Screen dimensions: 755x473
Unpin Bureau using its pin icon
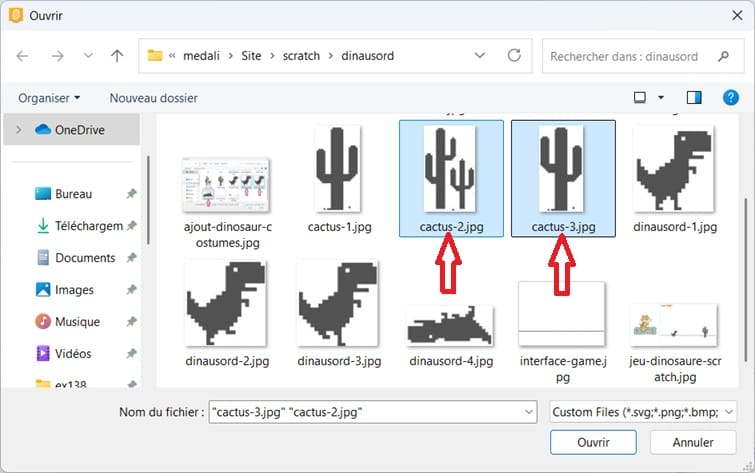131,194
